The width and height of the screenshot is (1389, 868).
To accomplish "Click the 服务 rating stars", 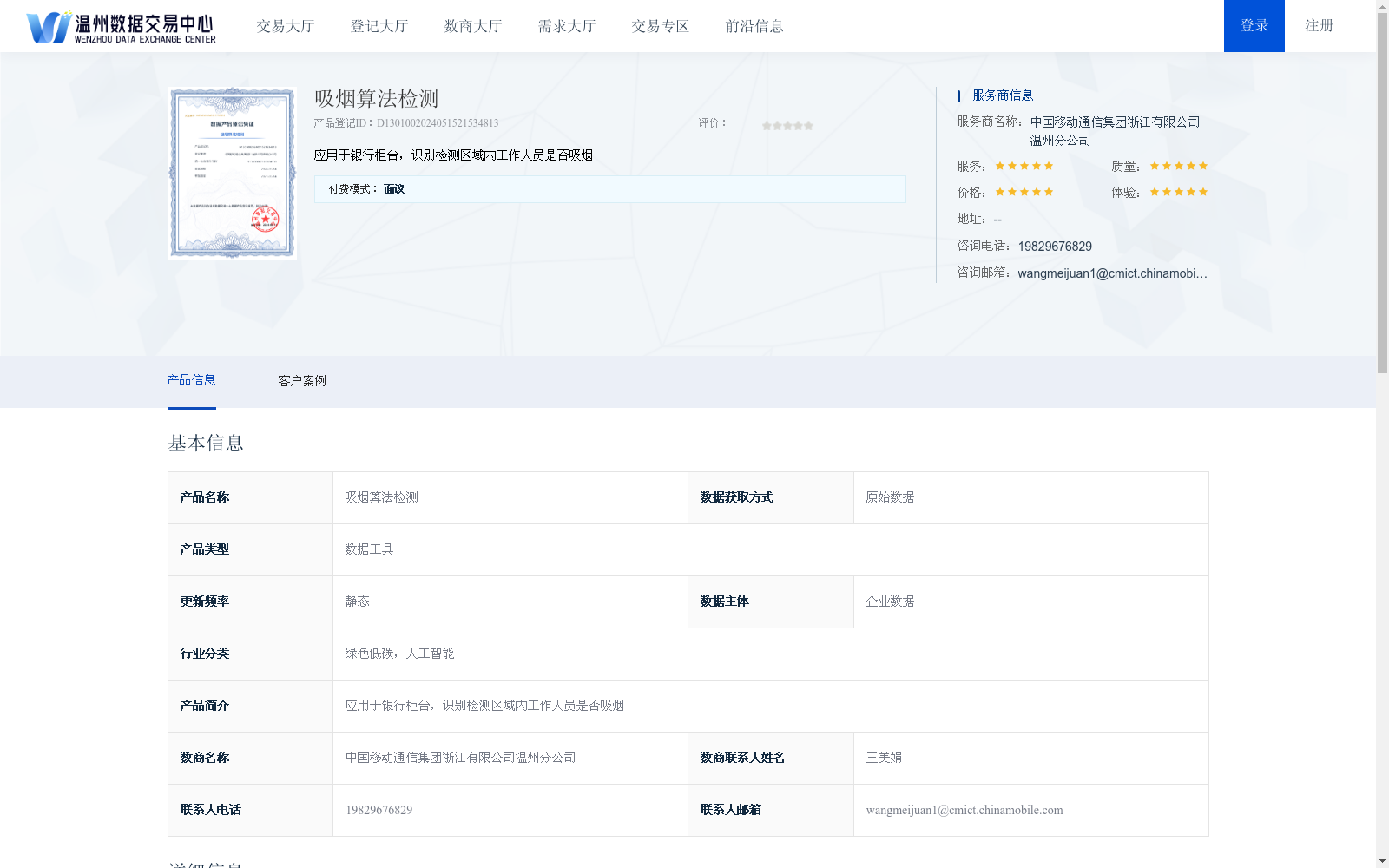I will (1024, 166).
